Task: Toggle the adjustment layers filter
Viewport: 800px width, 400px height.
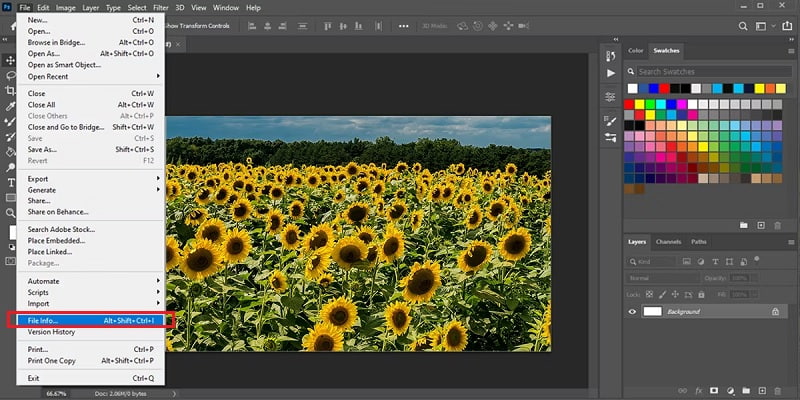Action: point(701,262)
